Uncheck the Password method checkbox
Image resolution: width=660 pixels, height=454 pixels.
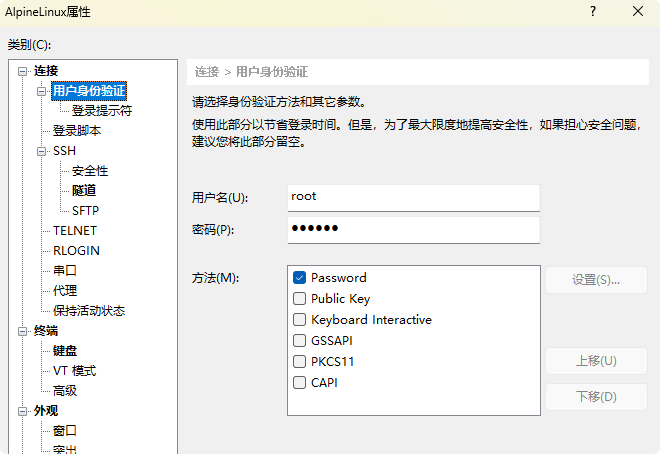[x=299, y=278]
